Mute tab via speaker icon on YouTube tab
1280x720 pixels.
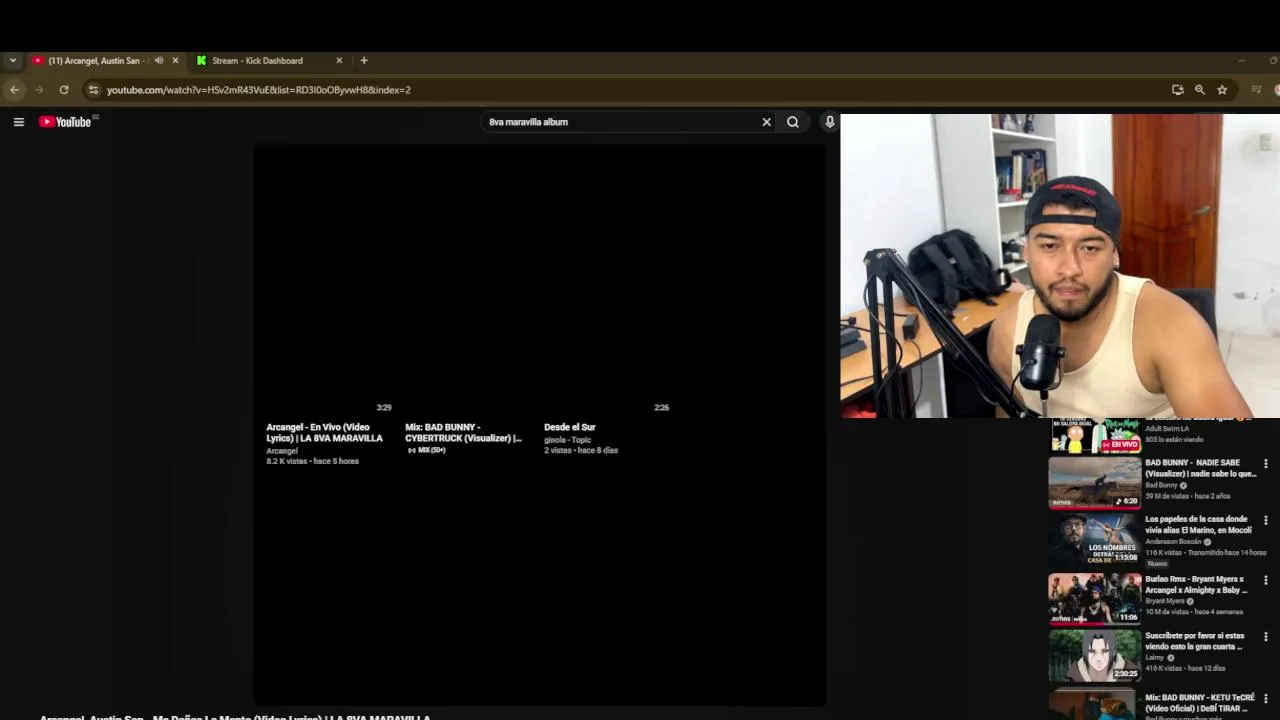tap(159, 61)
